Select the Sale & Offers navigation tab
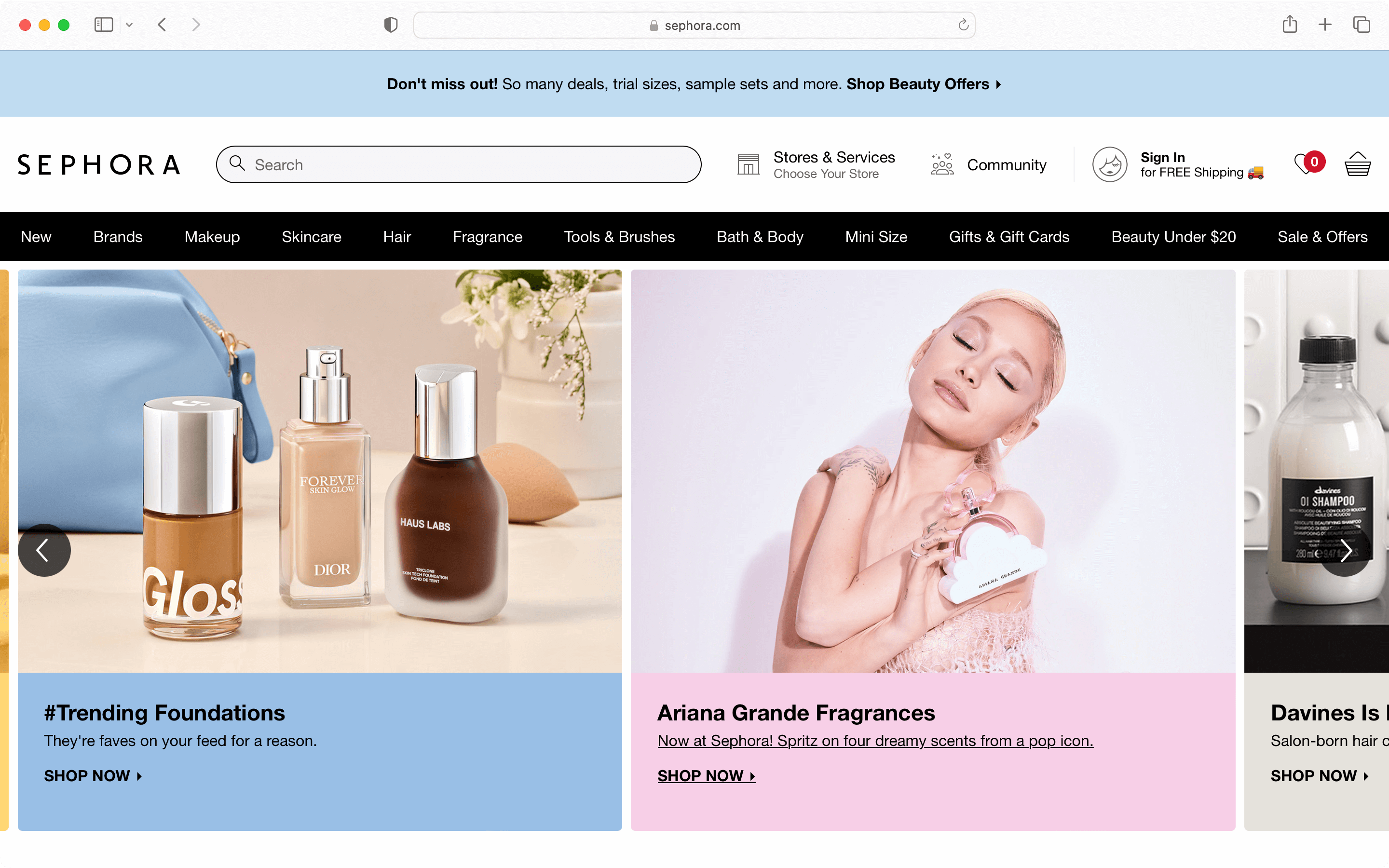This screenshot has width=1389, height=868. [1322, 236]
